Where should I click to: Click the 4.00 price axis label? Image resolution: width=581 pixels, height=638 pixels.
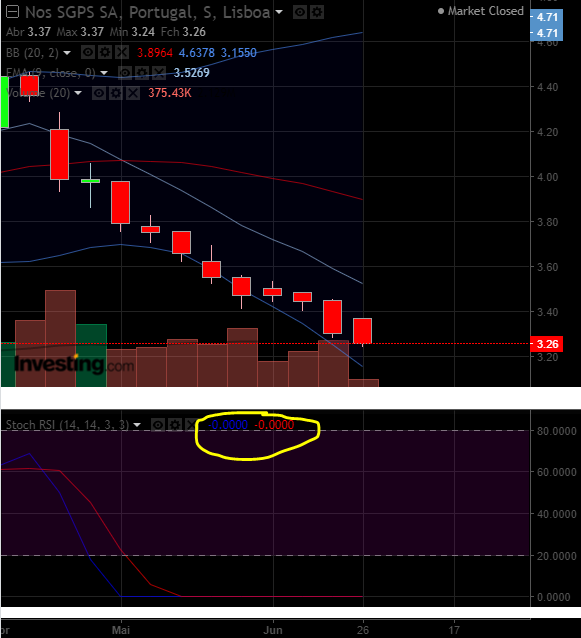tap(548, 177)
